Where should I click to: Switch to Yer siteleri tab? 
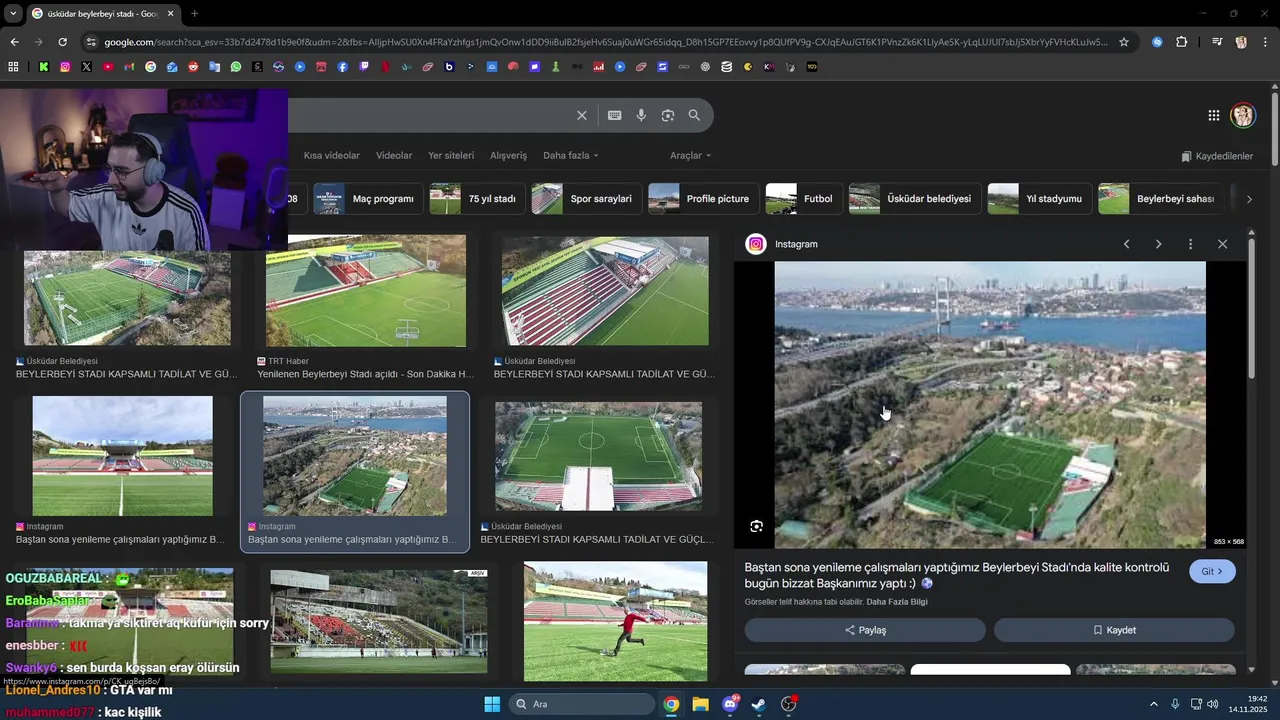(x=451, y=155)
